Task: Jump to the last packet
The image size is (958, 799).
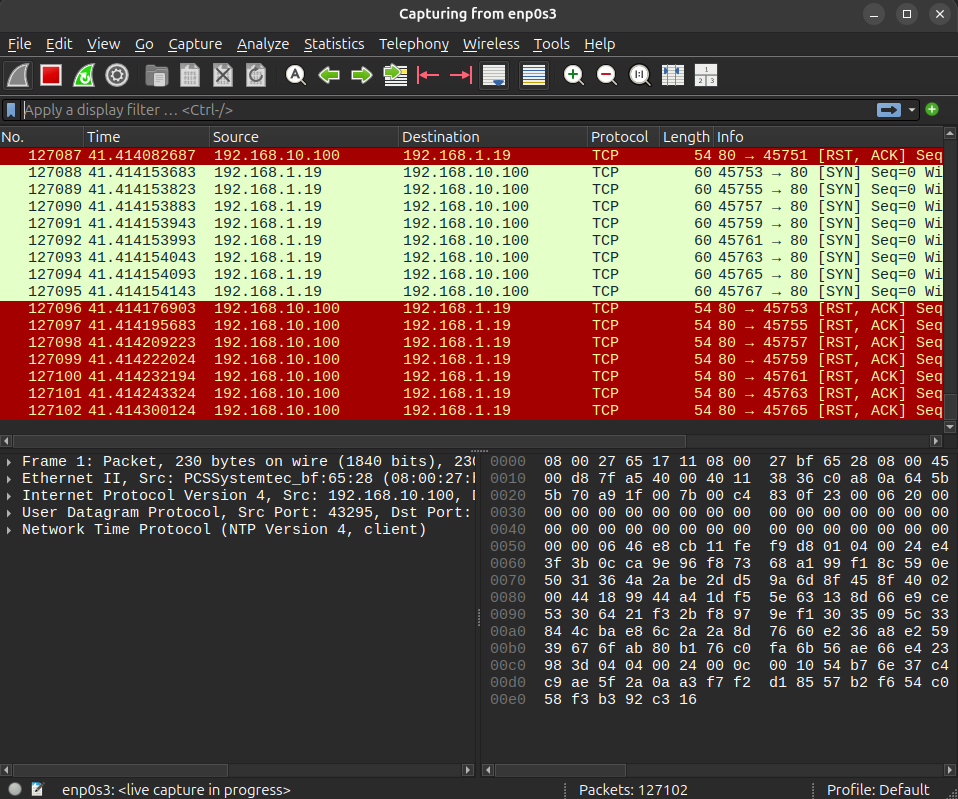Action: click(x=461, y=76)
